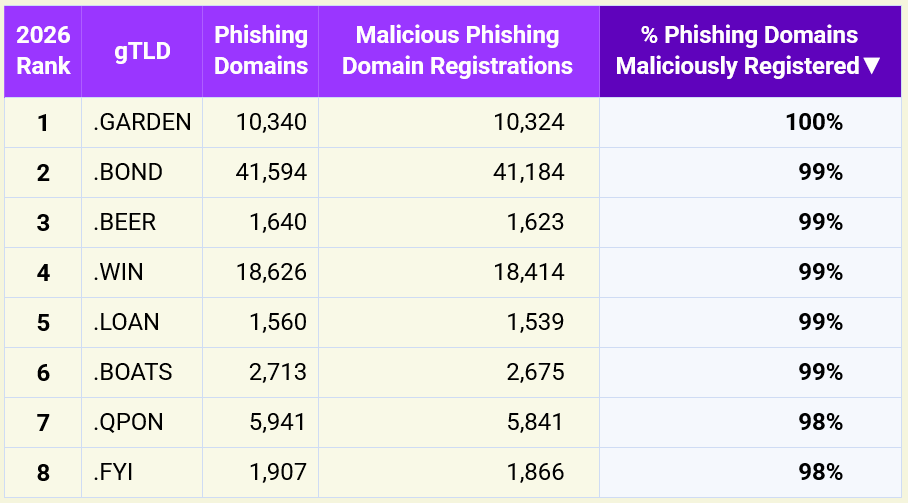This screenshot has width=908, height=503.
Task: Sort by the gTLD column header
Action: click(142, 51)
